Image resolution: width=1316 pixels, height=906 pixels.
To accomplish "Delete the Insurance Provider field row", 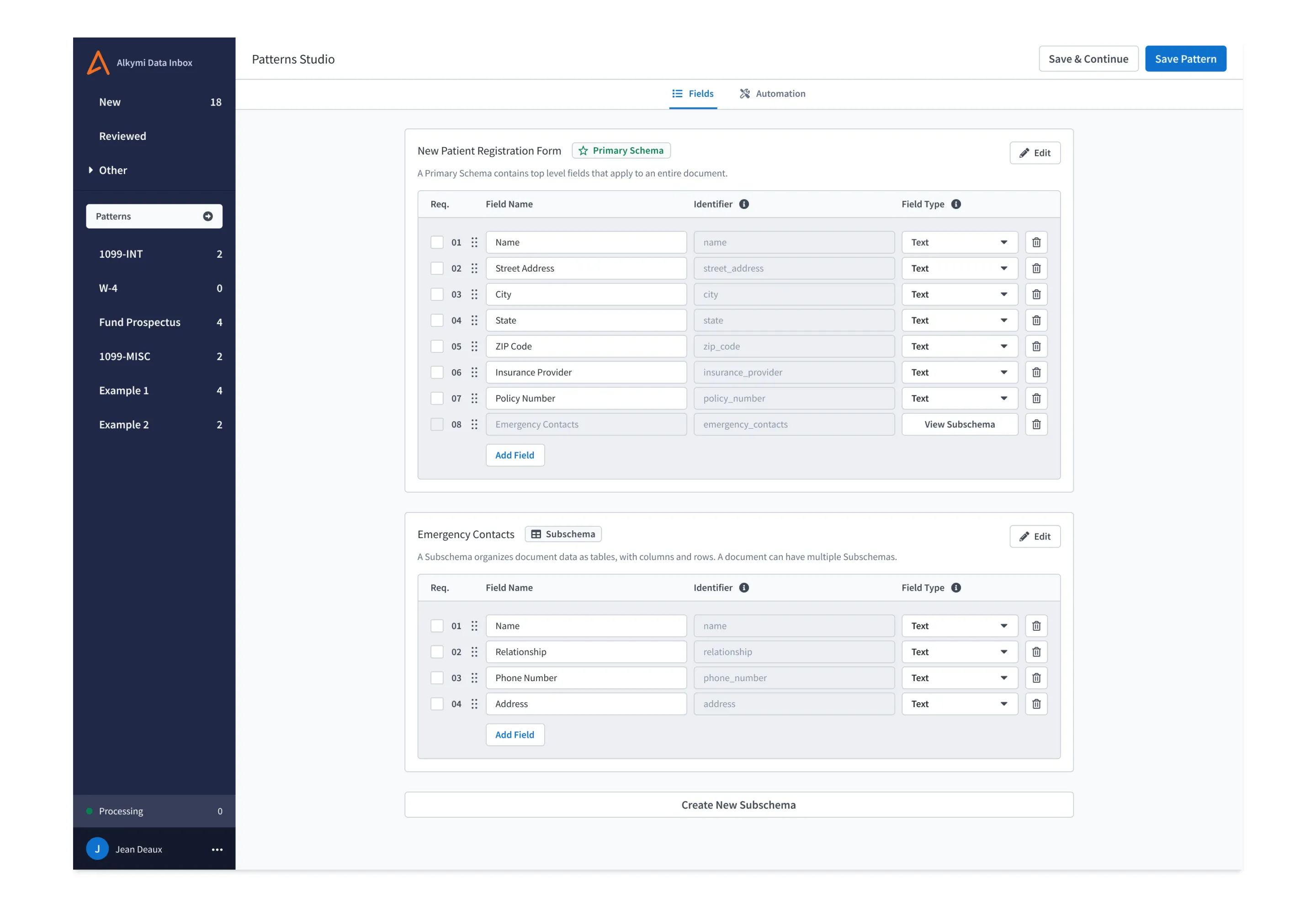I will click(1035, 373).
